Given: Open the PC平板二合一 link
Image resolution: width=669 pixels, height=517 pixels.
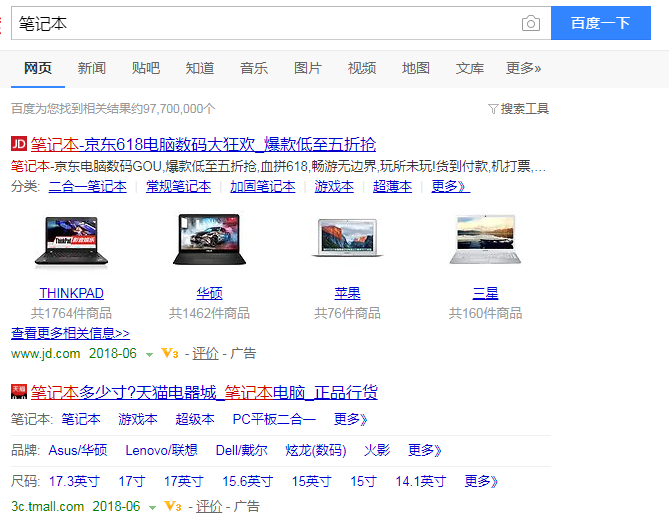Looking at the screenshot, I should coord(274,419).
